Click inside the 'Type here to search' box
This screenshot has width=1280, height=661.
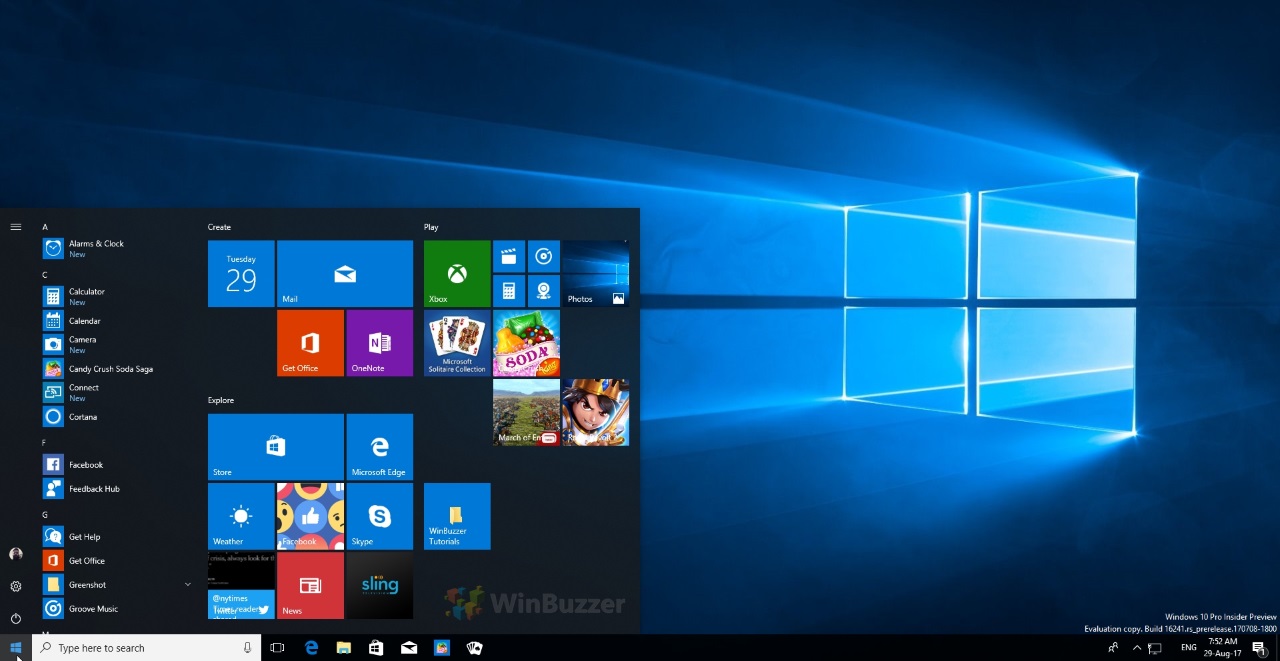pyautogui.click(x=130, y=647)
